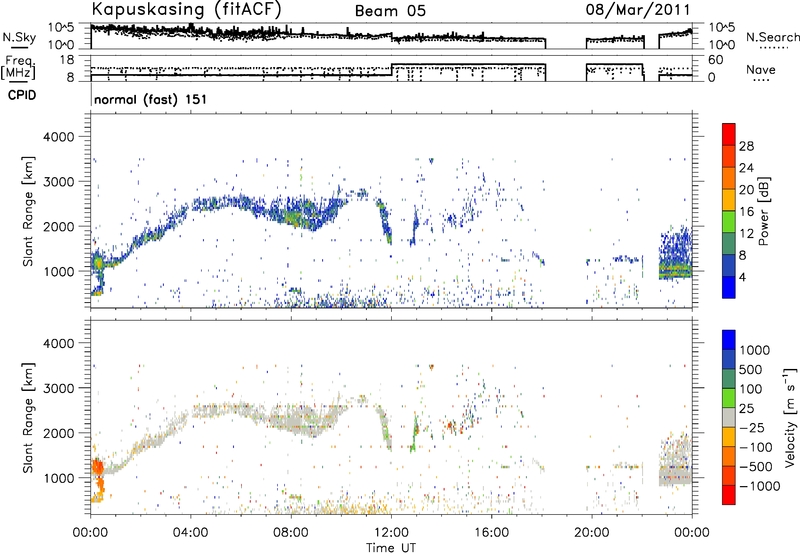Image resolution: width=800 pixels, height=554 pixels.
Task: Click the 'CPID' row label
Action: tap(22, 95)
